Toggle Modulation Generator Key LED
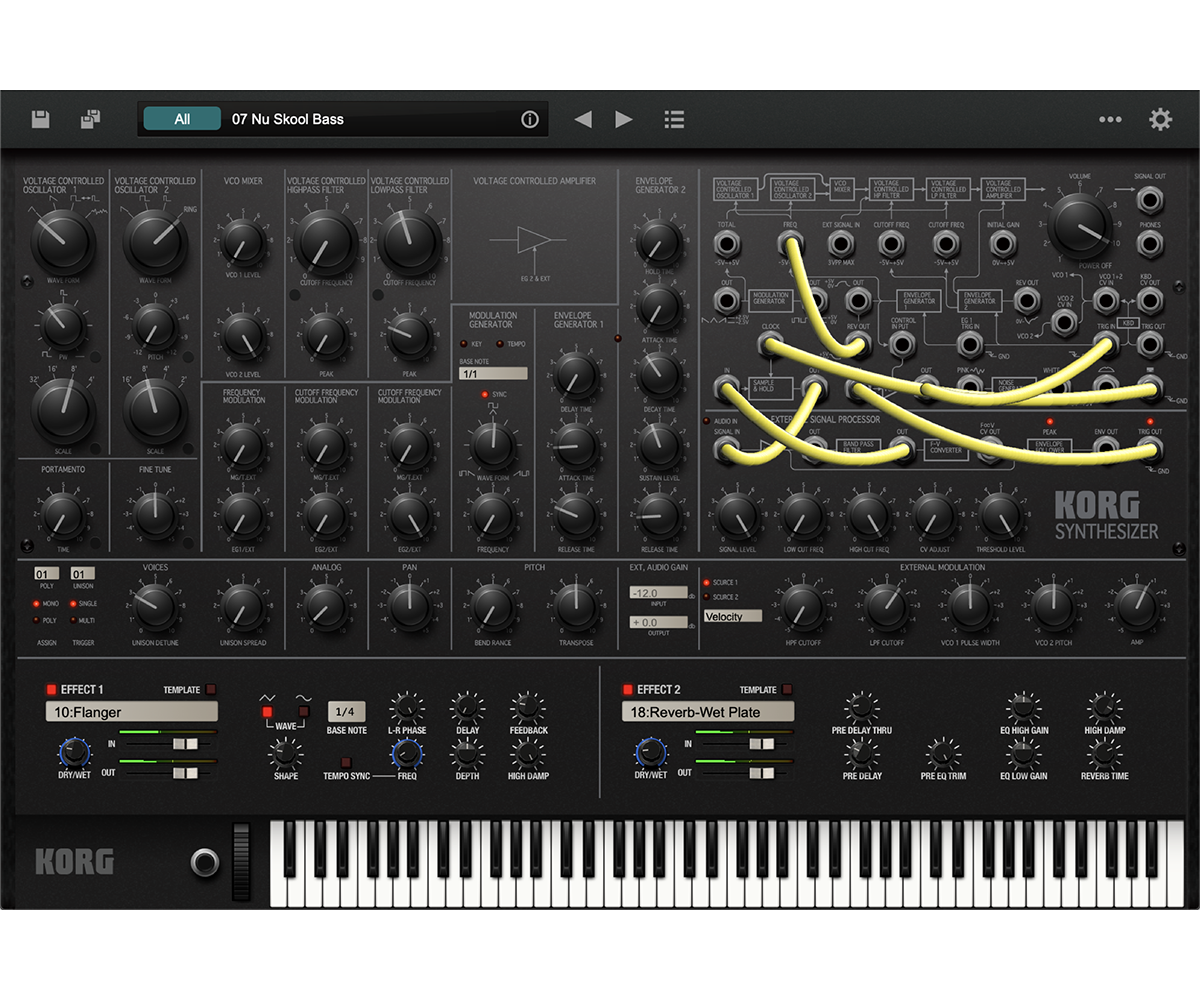1200x1000 pixels. tap(464, 344)
